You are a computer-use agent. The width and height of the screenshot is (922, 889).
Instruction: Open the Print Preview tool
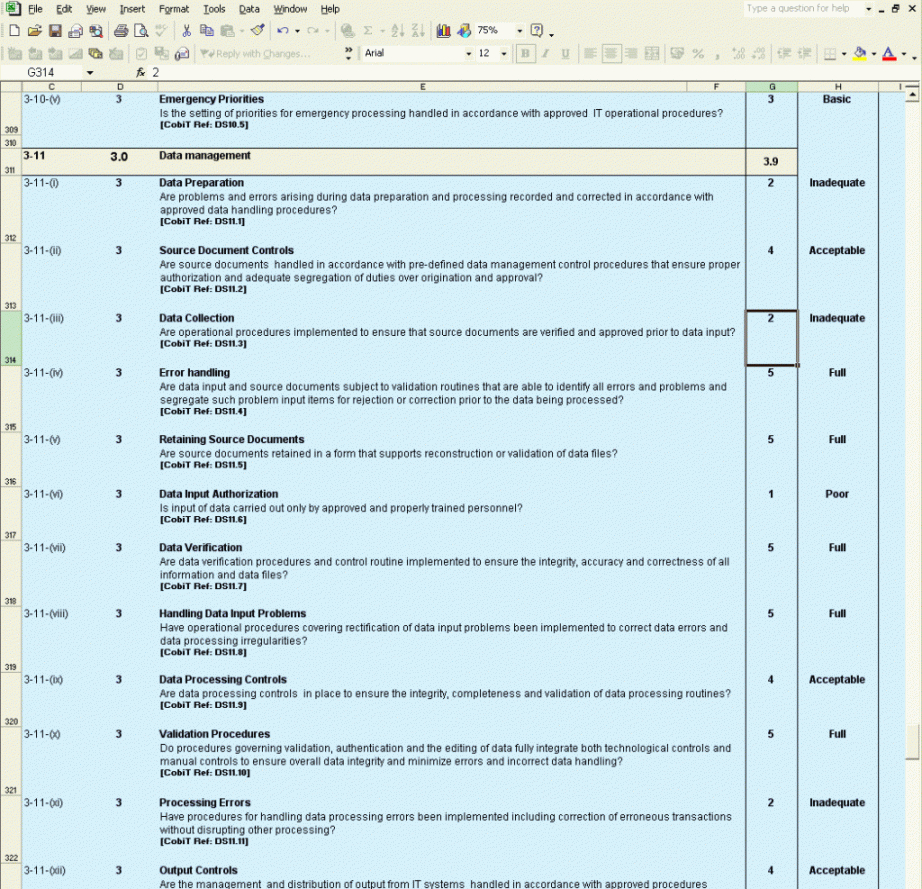pos(141,31)
